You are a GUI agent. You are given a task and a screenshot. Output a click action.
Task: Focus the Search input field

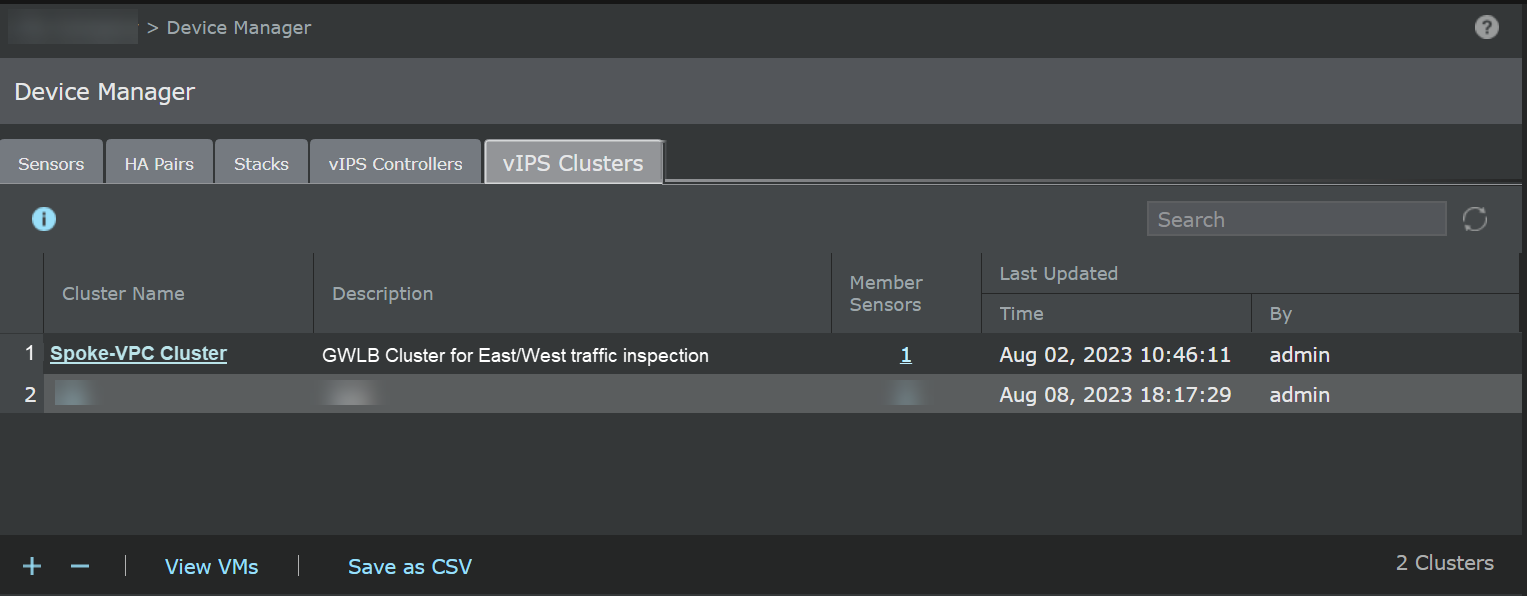(1296, 219)
